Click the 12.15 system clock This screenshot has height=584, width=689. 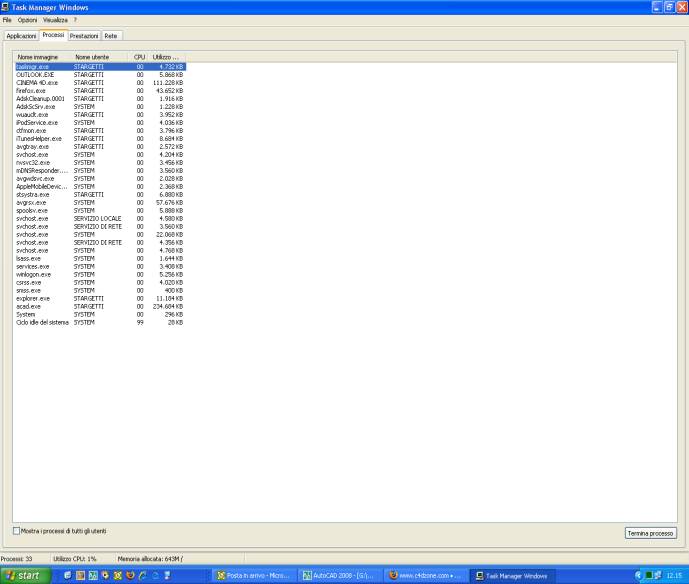tap(674, 575)
